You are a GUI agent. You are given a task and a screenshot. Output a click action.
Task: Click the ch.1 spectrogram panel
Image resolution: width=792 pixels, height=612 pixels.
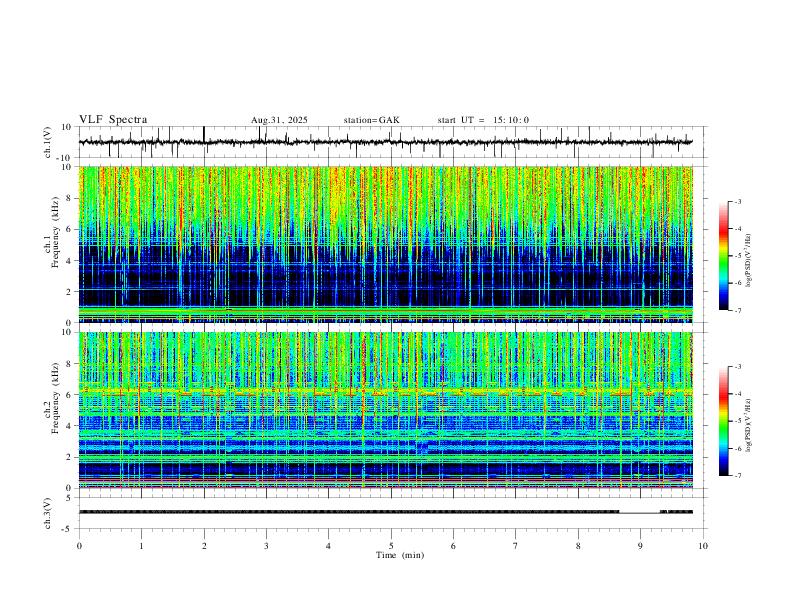point(385,244)
